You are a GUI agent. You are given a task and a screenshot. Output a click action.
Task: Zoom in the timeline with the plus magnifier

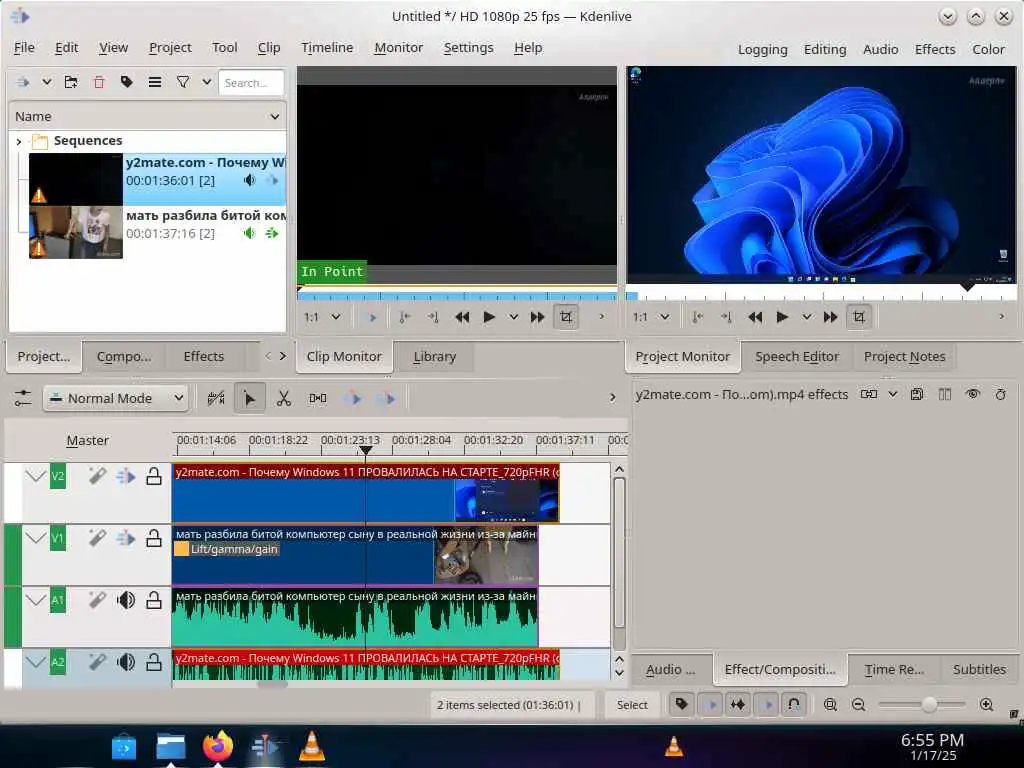pyautogui.click(x=987, y=705)
